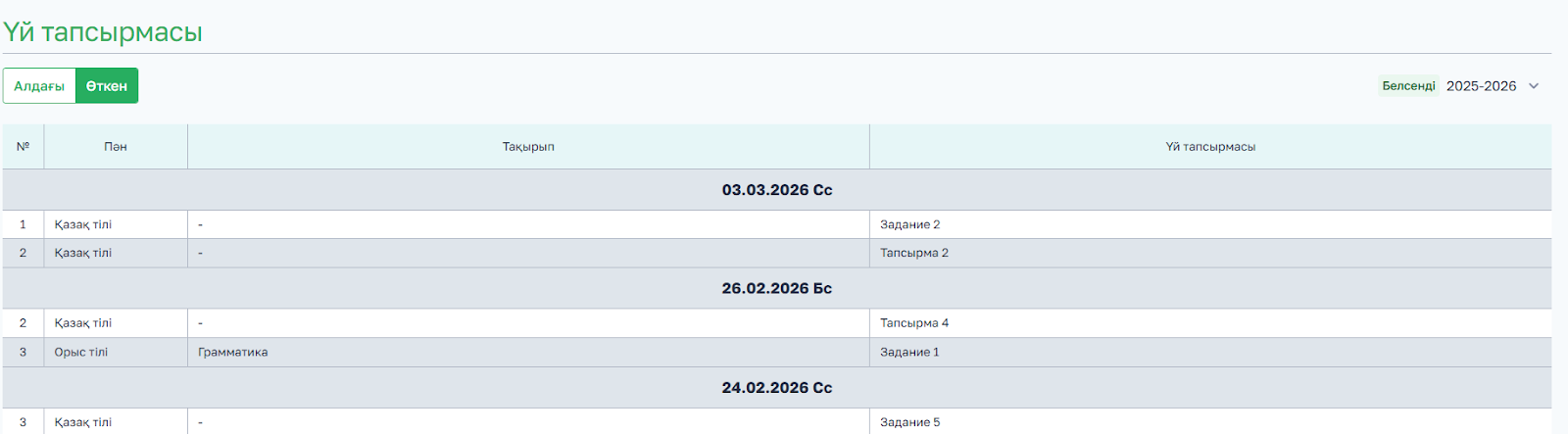Click the Тақырып column header
Screen dimensions: 1568x434
tap(528, 147)
